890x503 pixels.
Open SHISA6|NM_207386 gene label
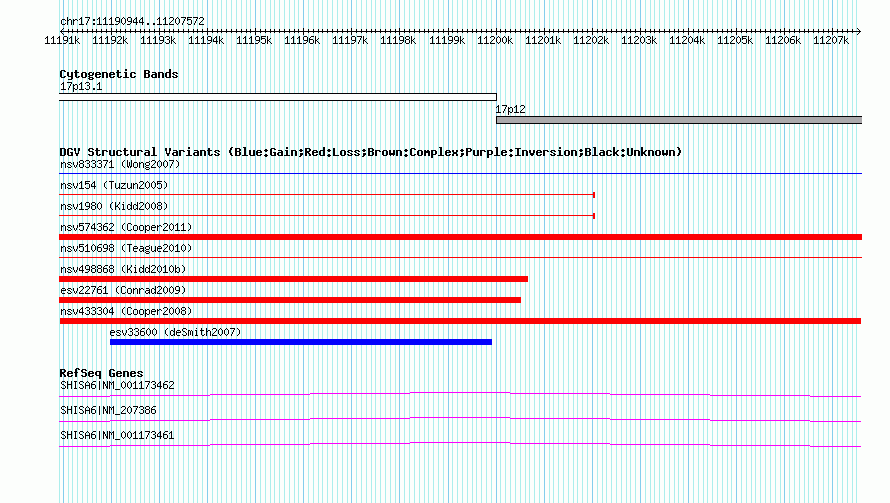(x=108, y=410)
